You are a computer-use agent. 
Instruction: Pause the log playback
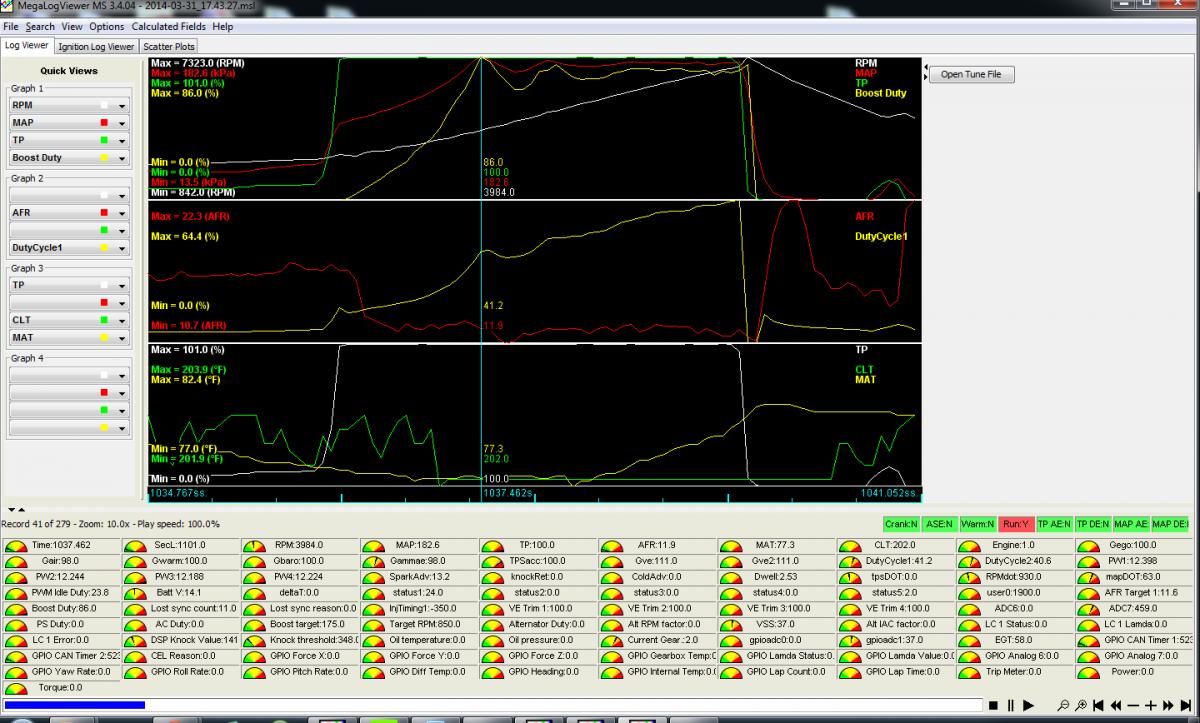1011,705
